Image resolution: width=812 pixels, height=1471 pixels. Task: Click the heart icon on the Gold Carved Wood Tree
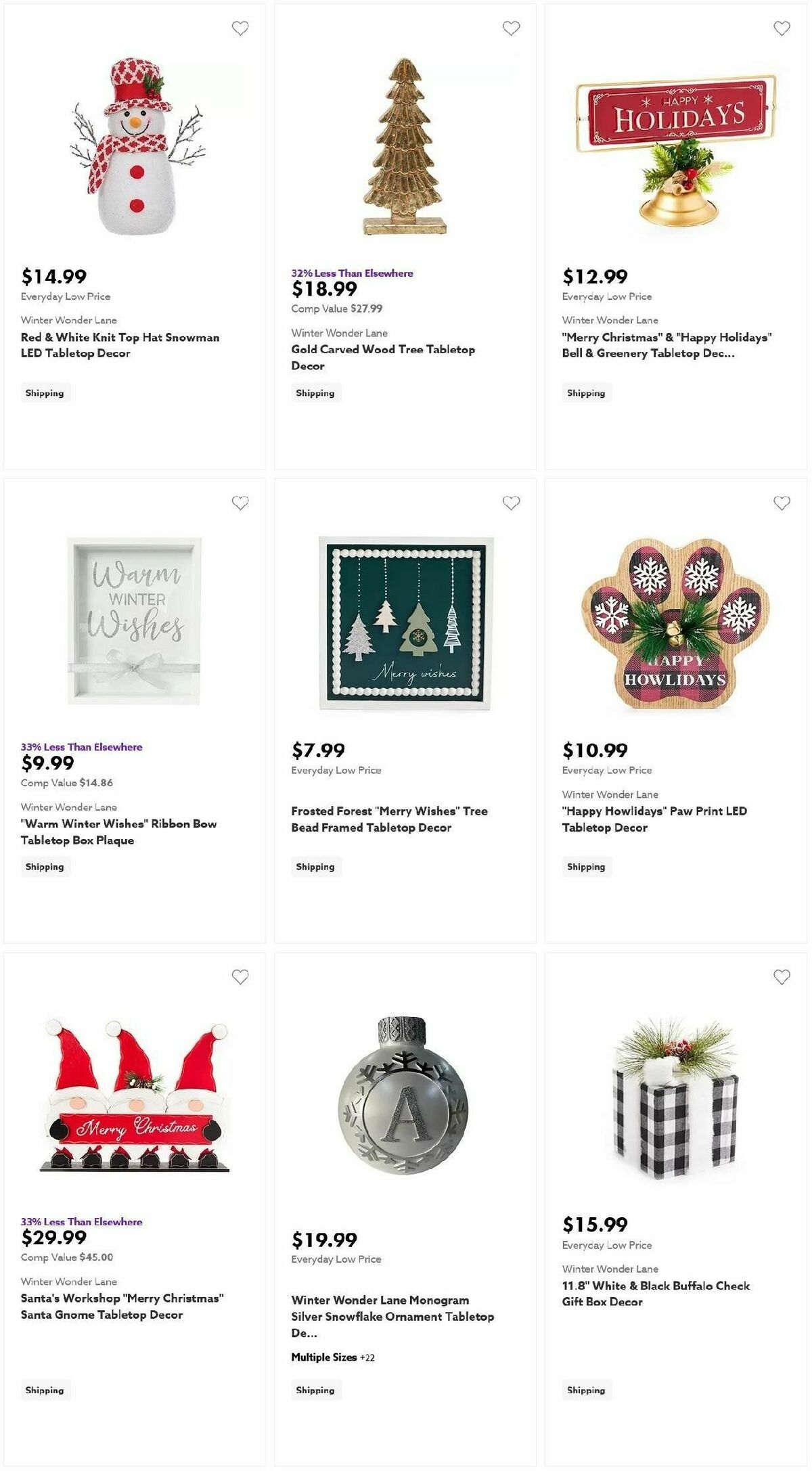coord(512,28)
